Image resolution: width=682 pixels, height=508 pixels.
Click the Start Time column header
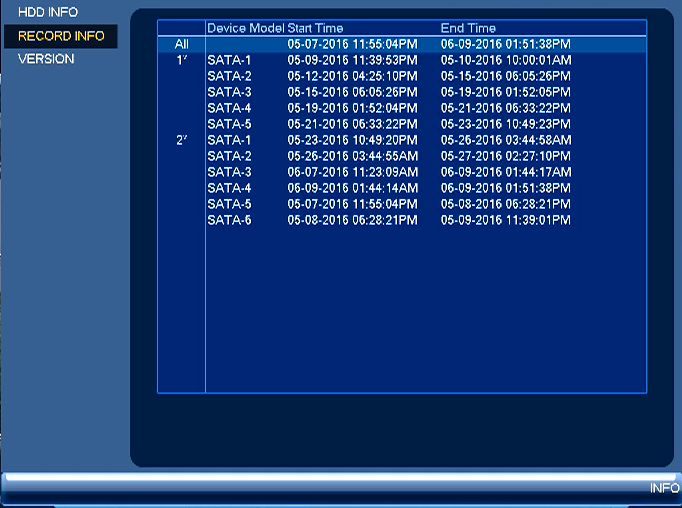point(315,28)
